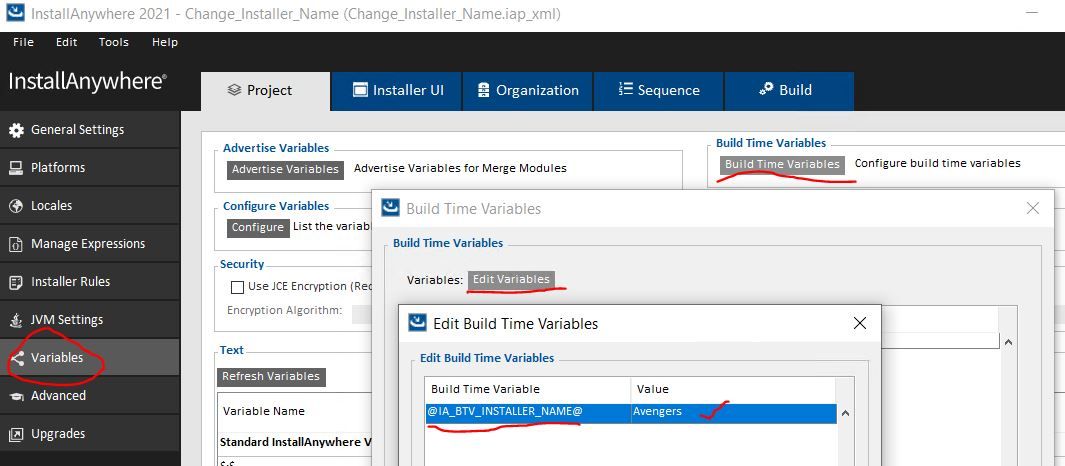Click the Configure variables button

(x=257, y=228)
